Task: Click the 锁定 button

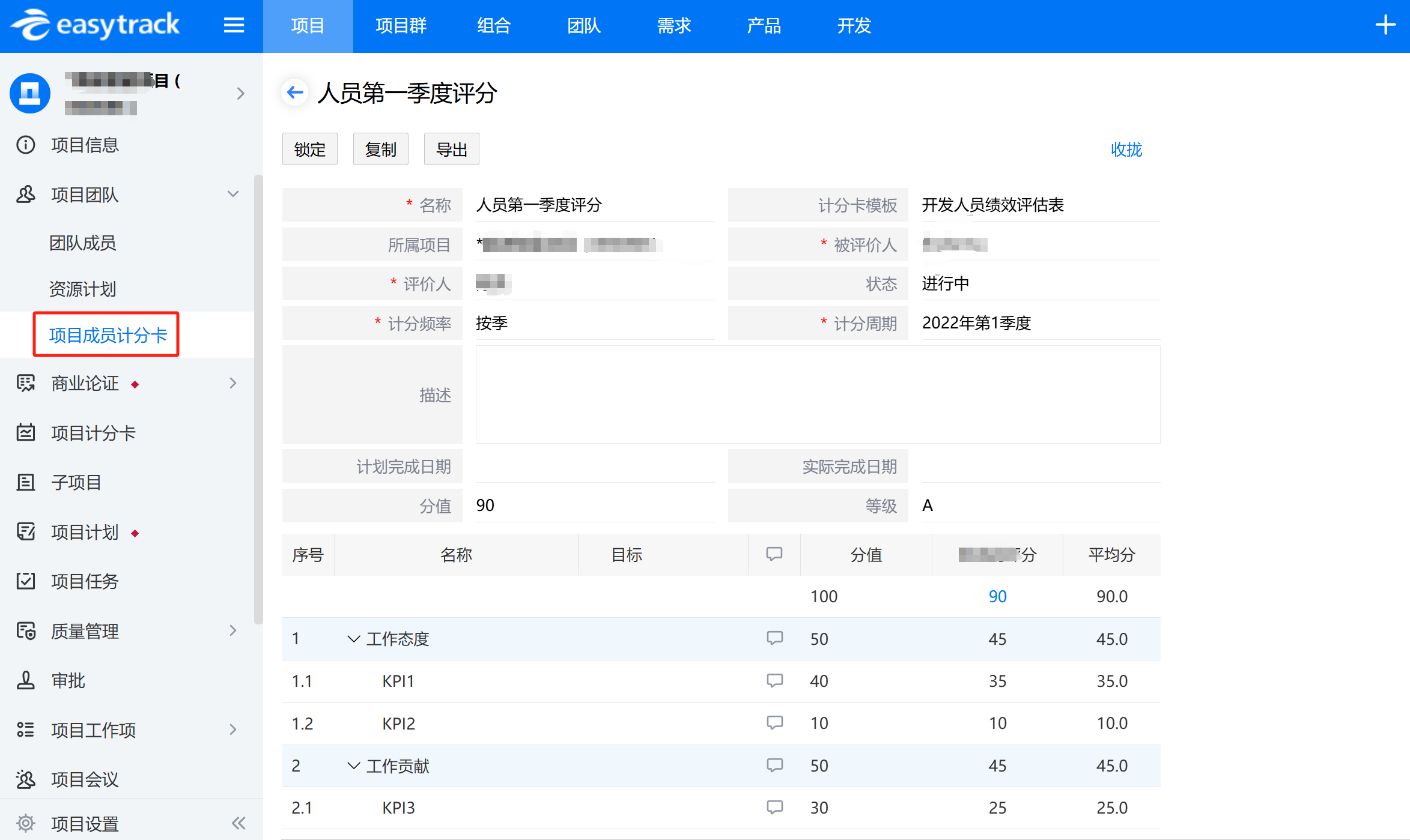Action: pos(310,150)
